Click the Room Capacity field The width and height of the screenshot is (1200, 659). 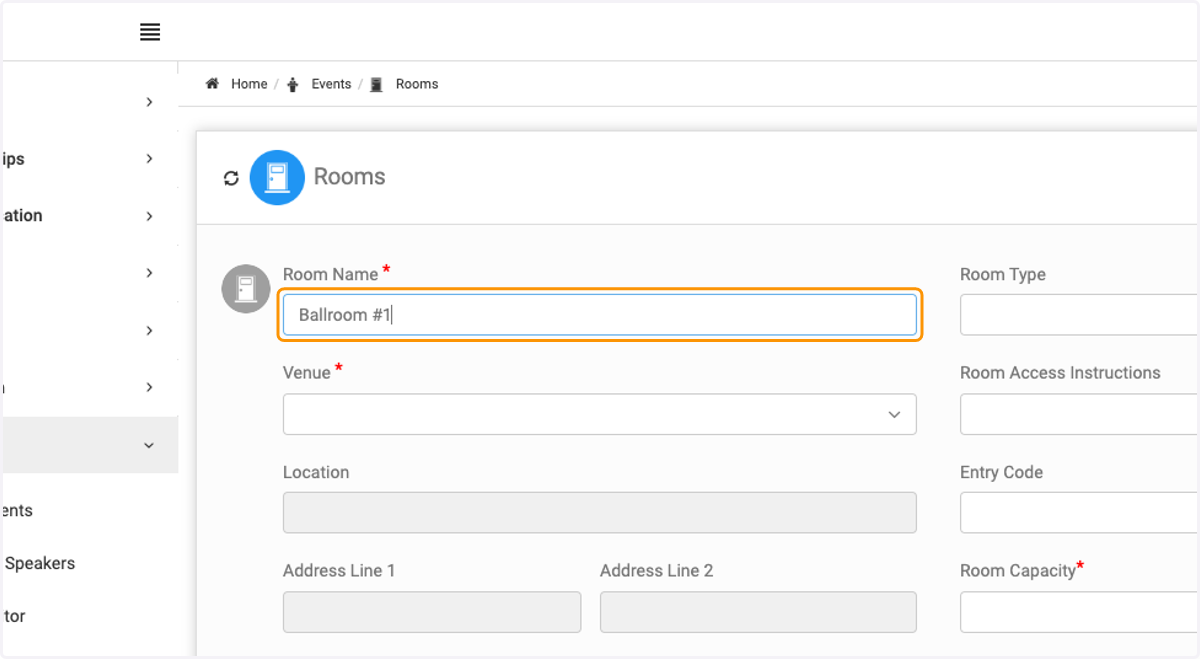tap(1079, 612)
